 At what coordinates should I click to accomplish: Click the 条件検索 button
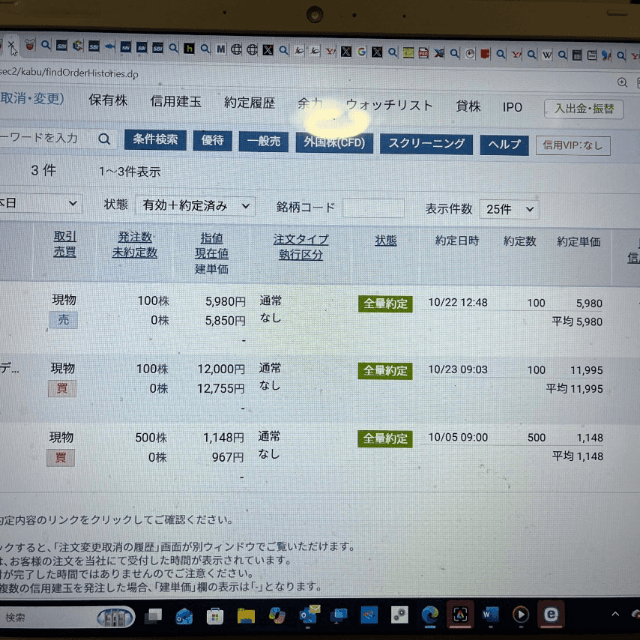click(155, 140)
